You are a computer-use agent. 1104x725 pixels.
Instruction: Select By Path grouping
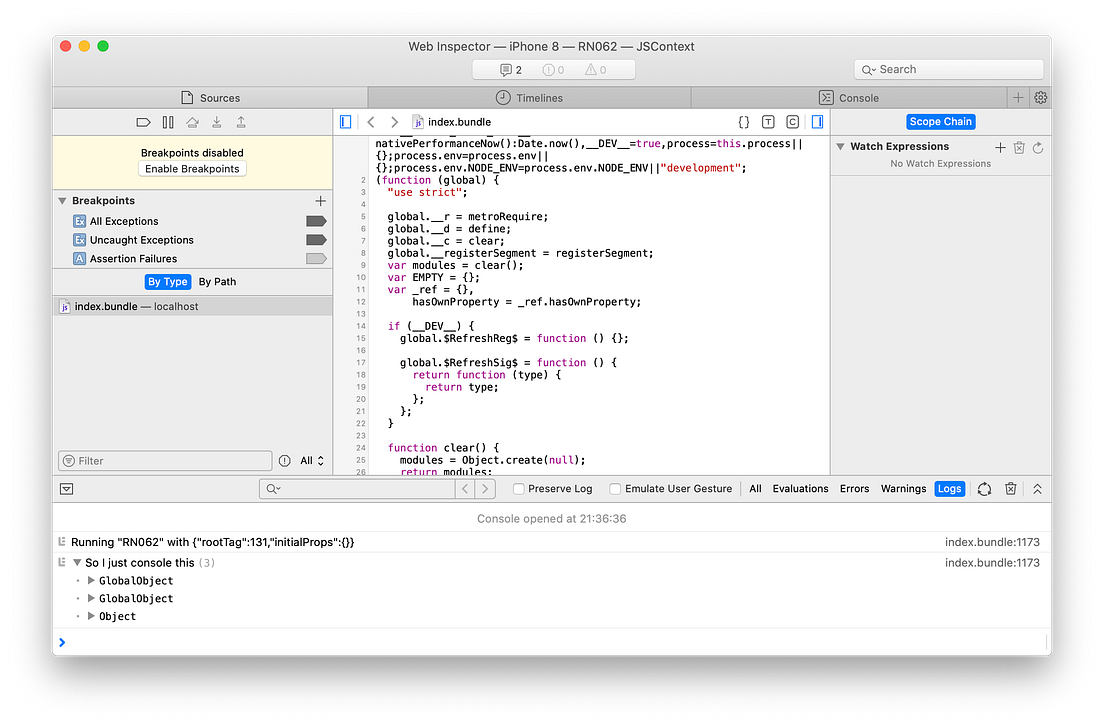(218, 282)
